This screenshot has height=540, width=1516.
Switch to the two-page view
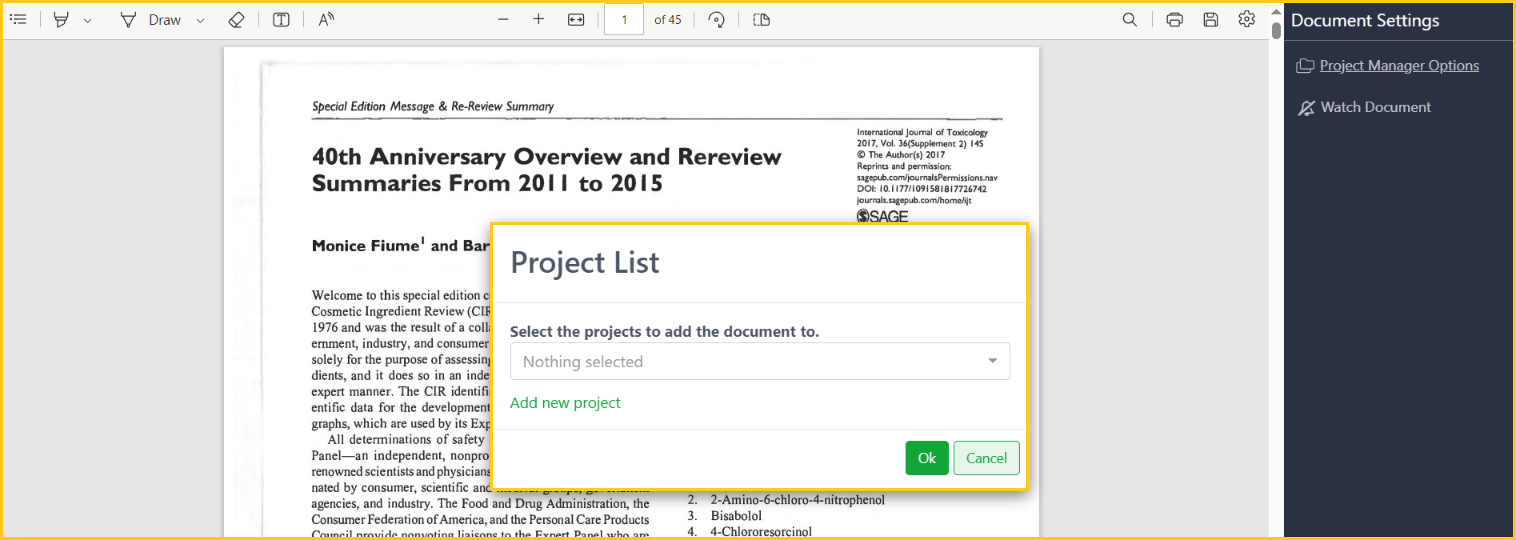tap(761, 20)
